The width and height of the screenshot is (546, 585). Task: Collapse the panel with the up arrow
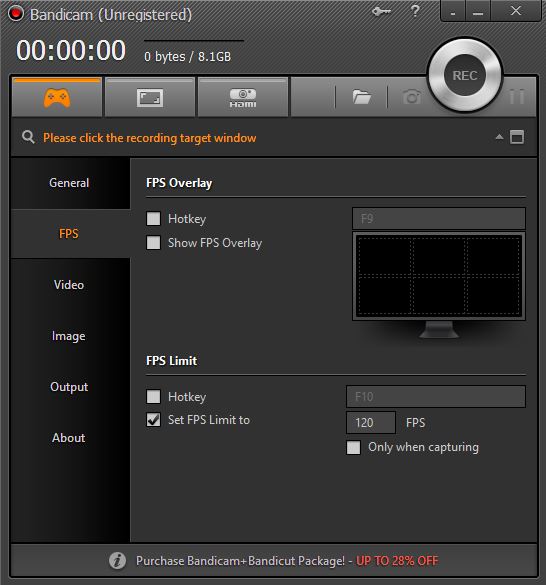(499, 137)
